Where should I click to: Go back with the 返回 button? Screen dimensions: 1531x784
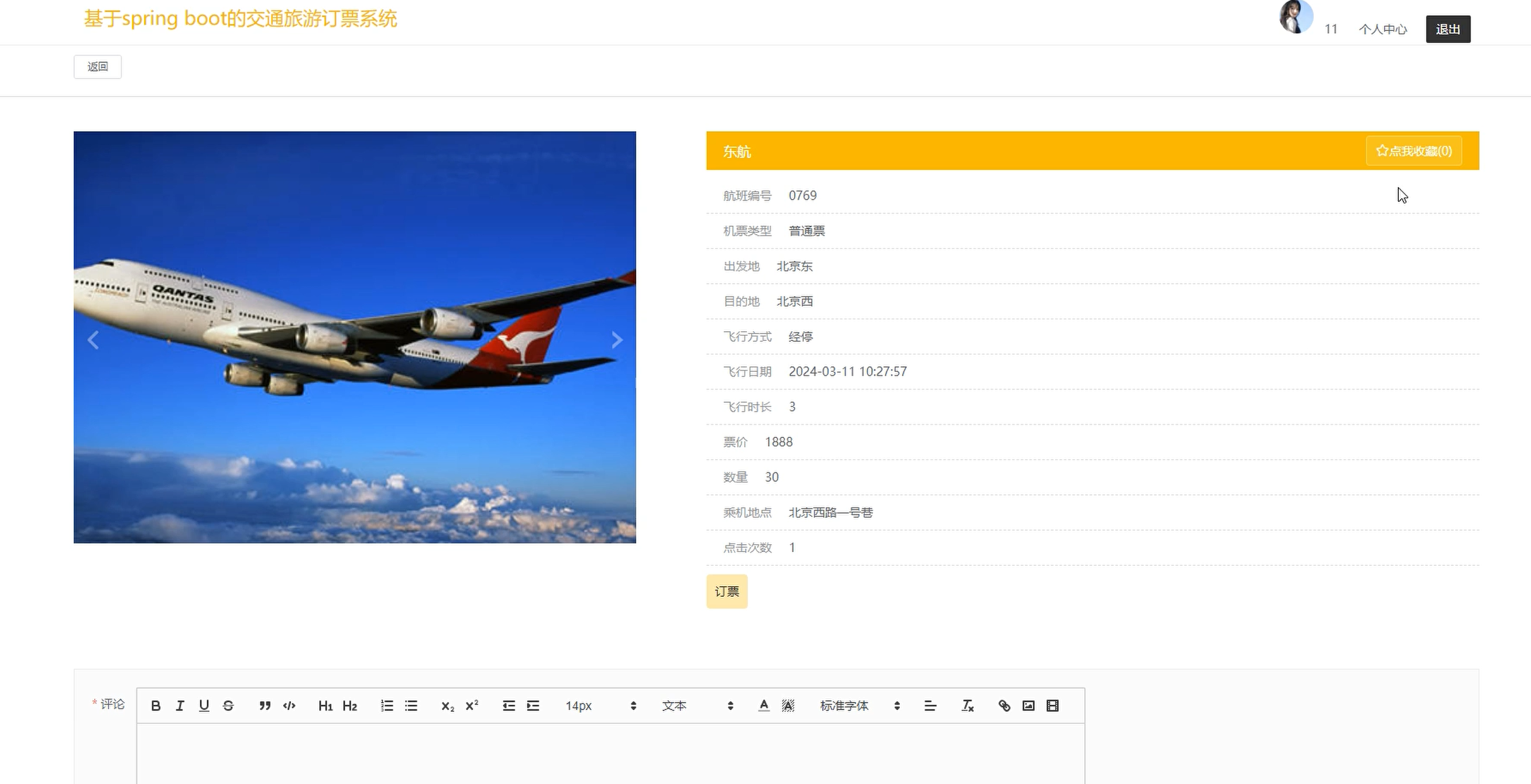point(98,67)
